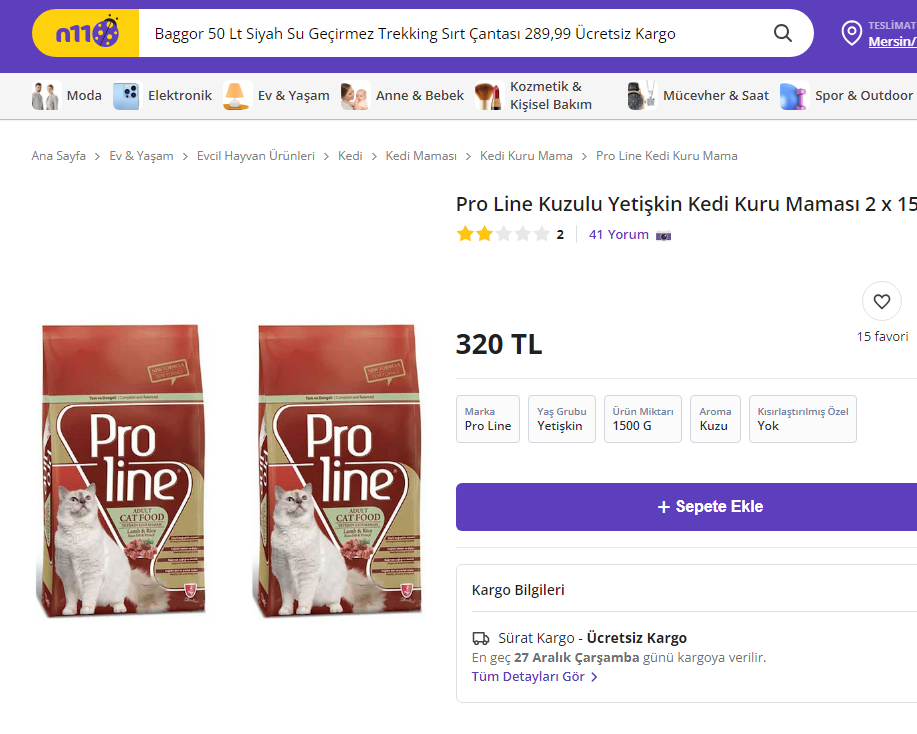Click the n11 ladybug logo
This screenshot has height=734, width=917.
click(87, 34)
